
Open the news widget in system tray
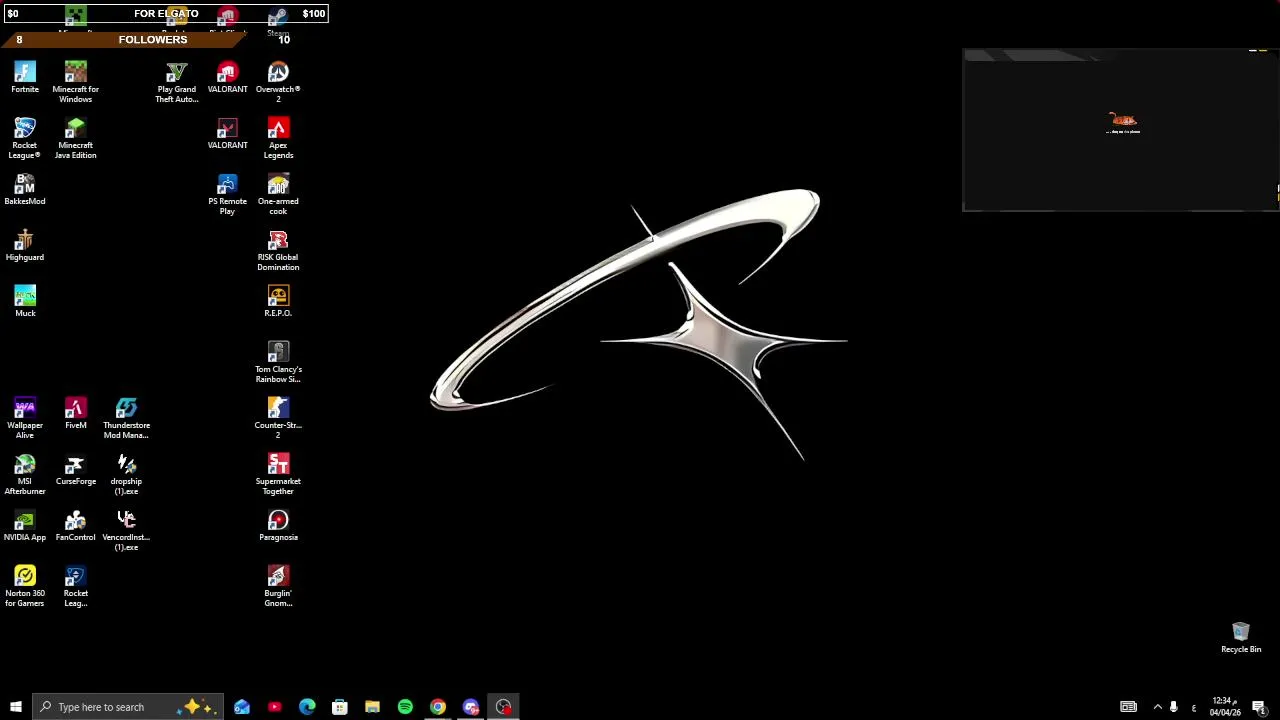[x=1128, y=707]
